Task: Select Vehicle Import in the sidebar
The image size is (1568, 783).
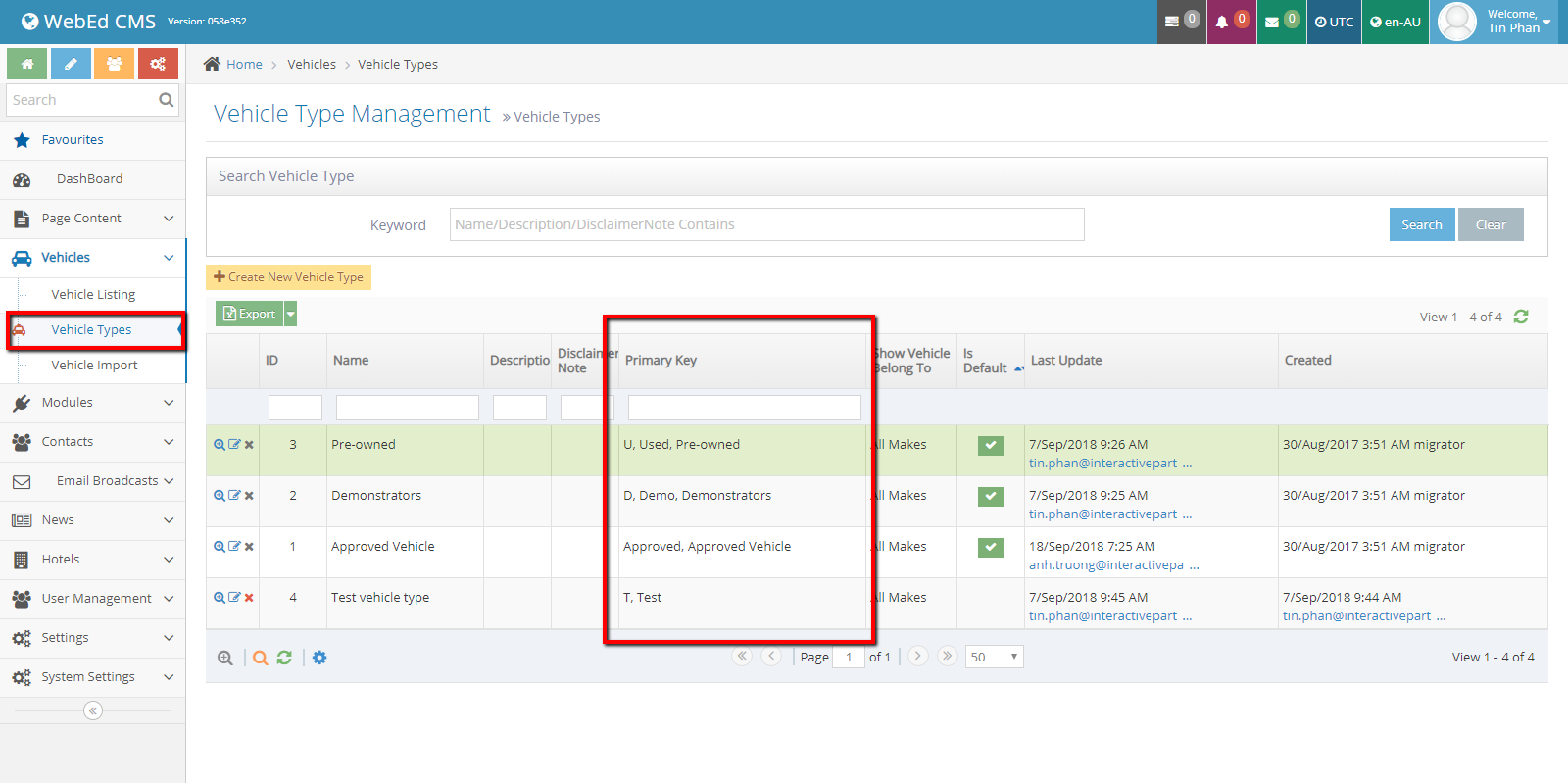Action: coord(94,366)
